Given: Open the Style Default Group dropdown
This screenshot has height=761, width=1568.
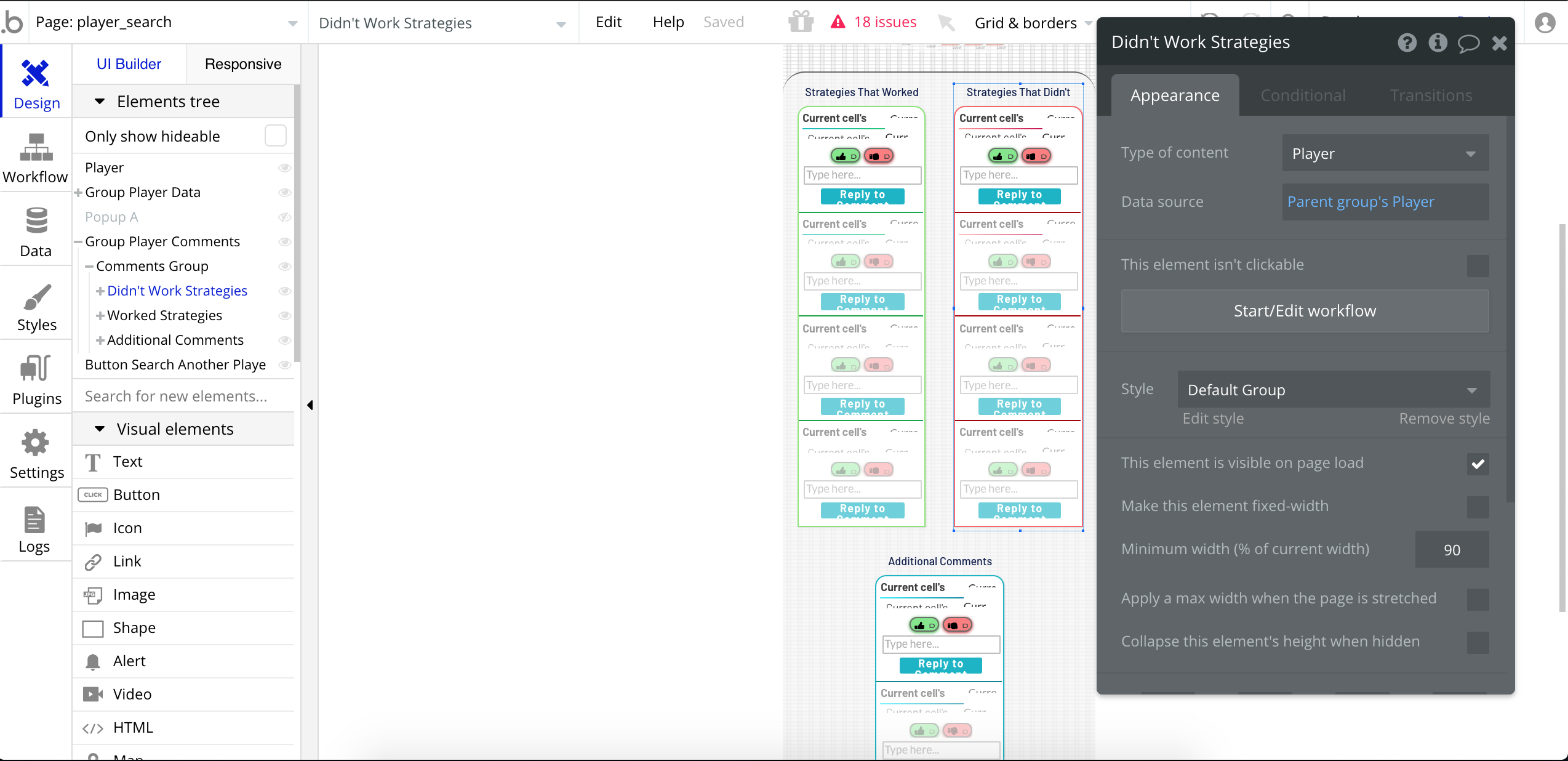Looking at the screenshot, I should pyautogui.click(x=1333, y=390).
